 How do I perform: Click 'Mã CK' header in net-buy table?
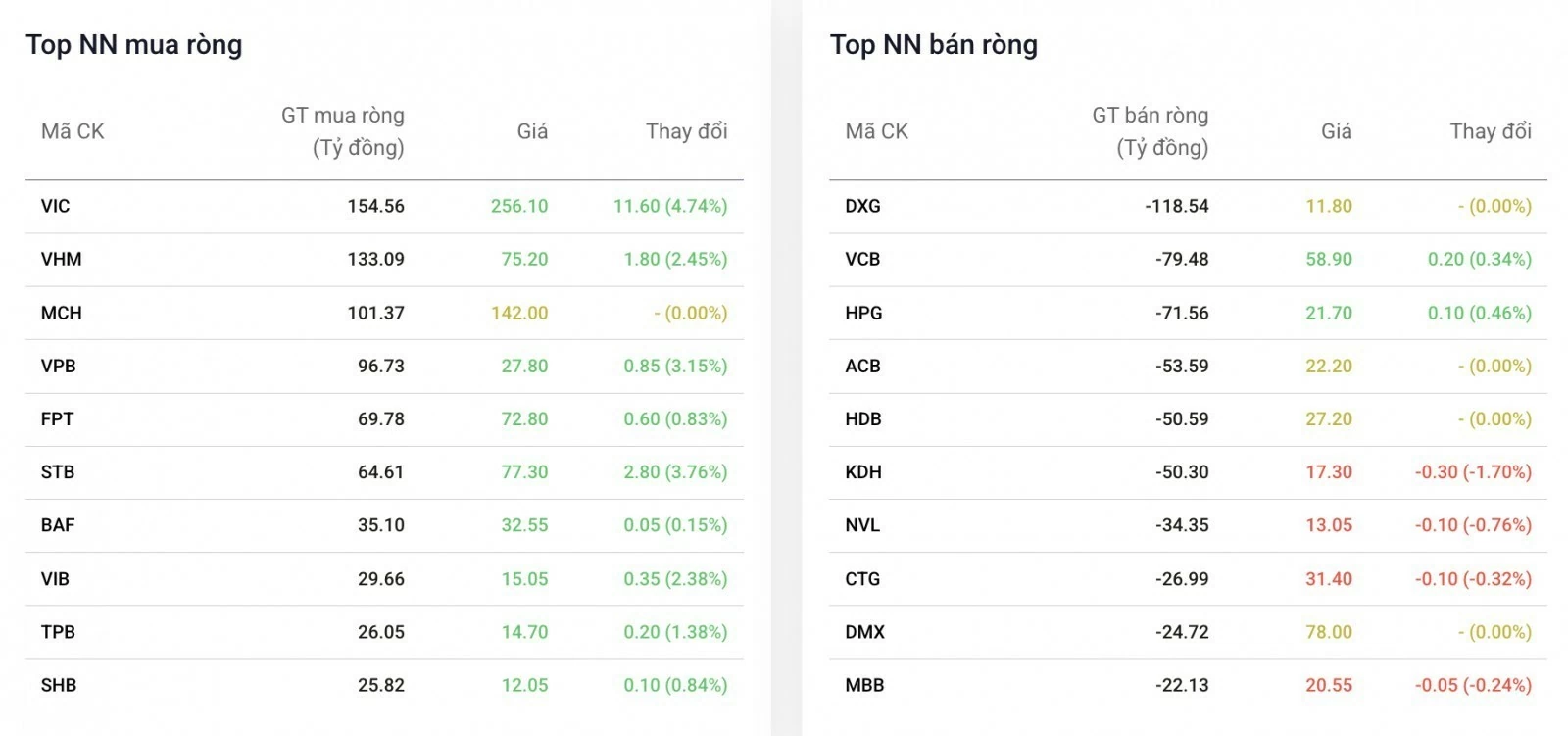73,131
